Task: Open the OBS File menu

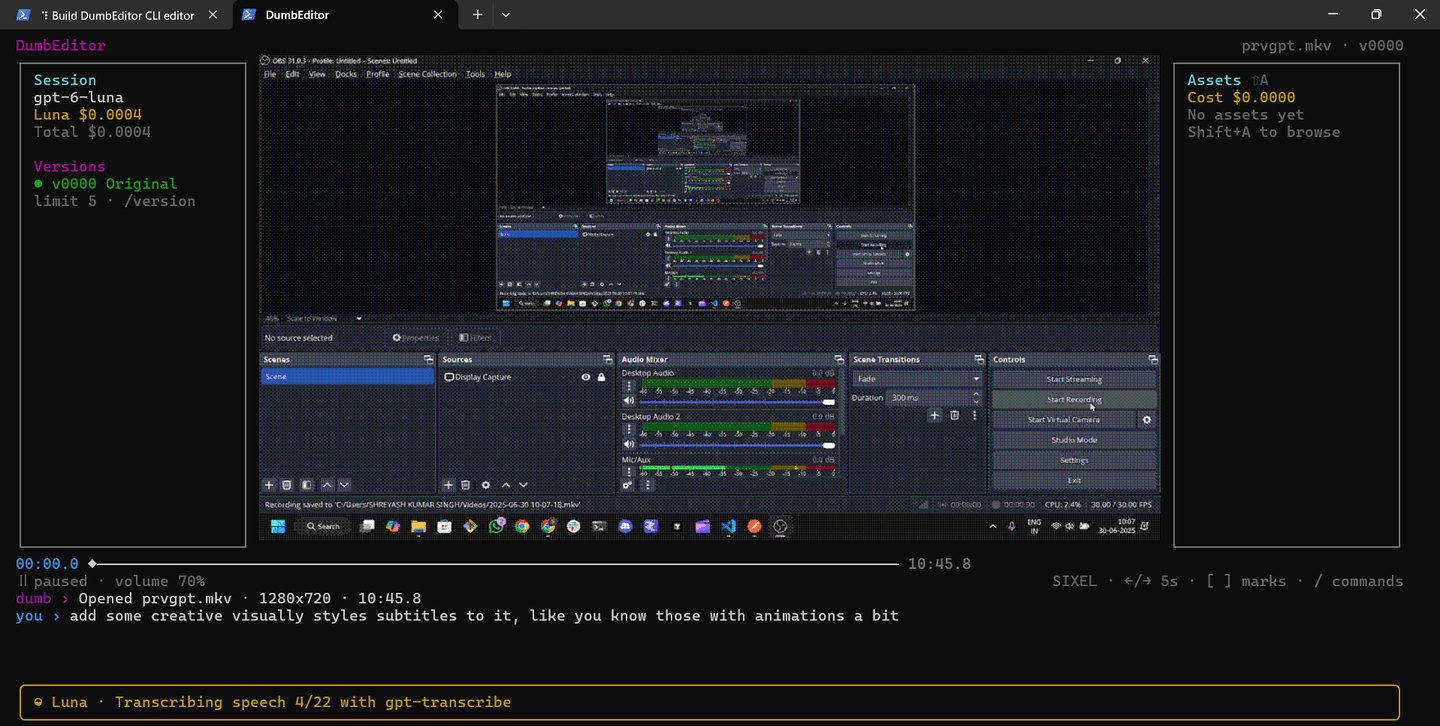Action: (270, 74)
